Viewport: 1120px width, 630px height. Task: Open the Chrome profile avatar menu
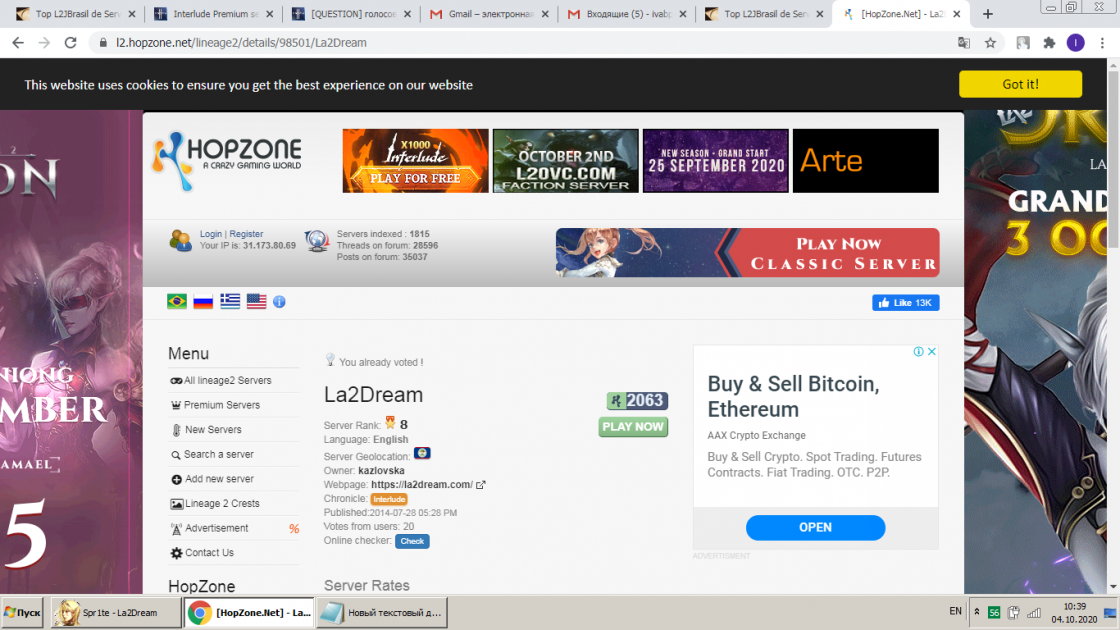[x=1075, y=43]
